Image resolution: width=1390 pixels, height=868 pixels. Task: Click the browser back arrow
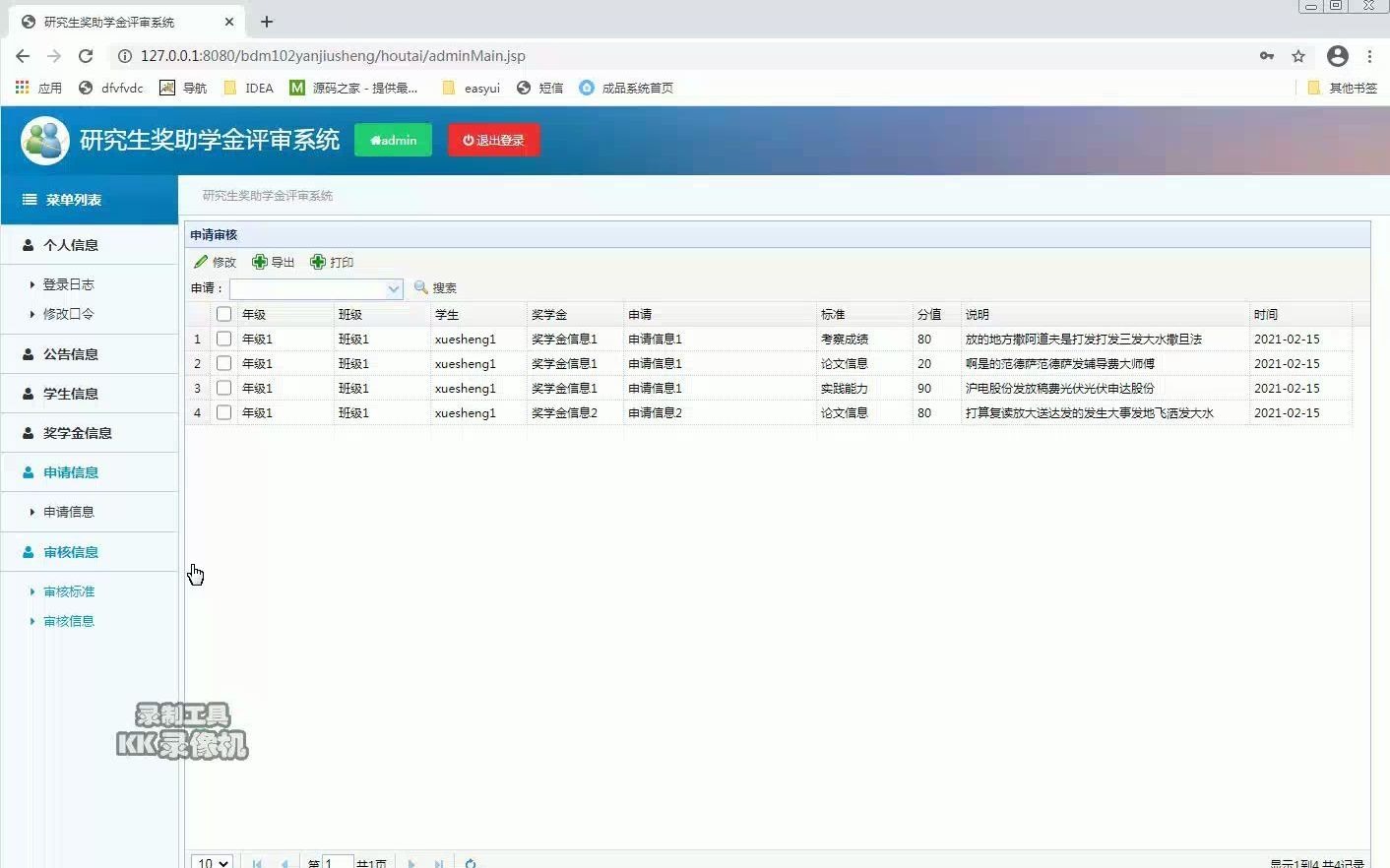[23, 56]
